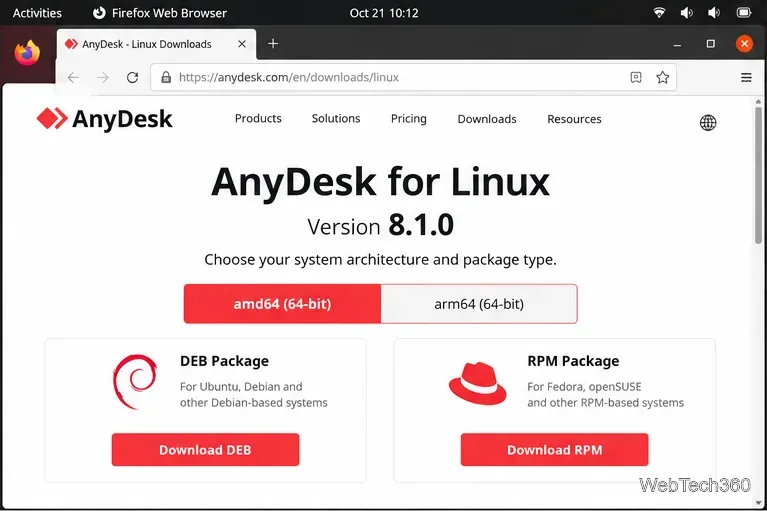This screenshot has width=767, height=511.
Task: Click the Firefox dock icon
Action: click(x=27, y=53)
